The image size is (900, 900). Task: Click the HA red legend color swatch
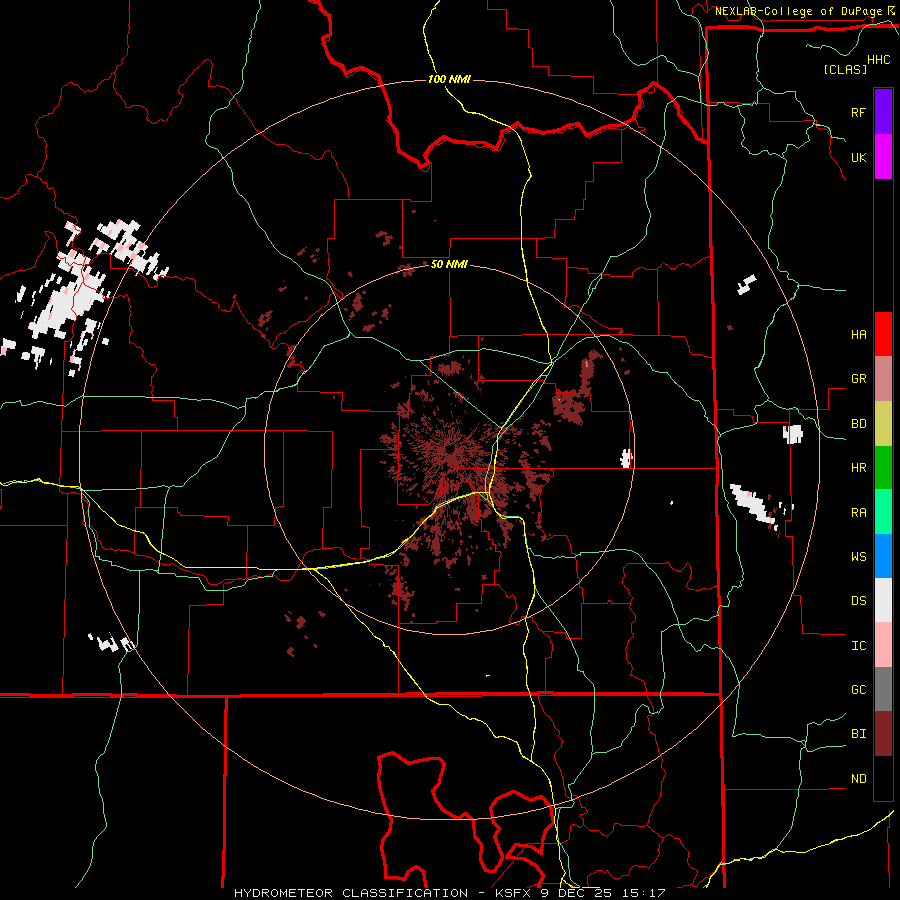(883, 334)
